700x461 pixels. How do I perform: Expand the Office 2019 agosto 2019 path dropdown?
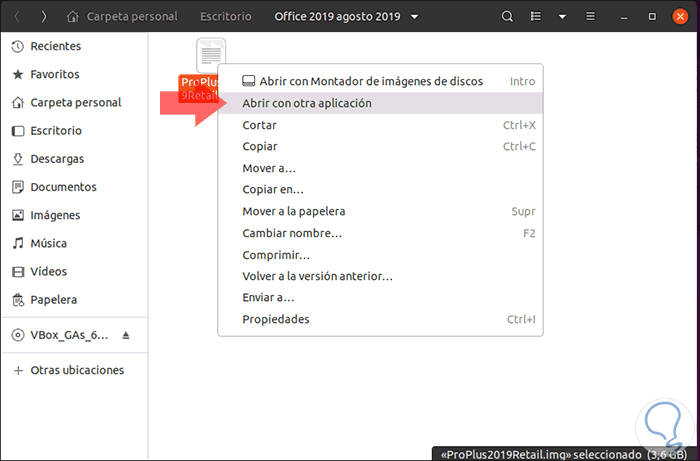[415, 17]
